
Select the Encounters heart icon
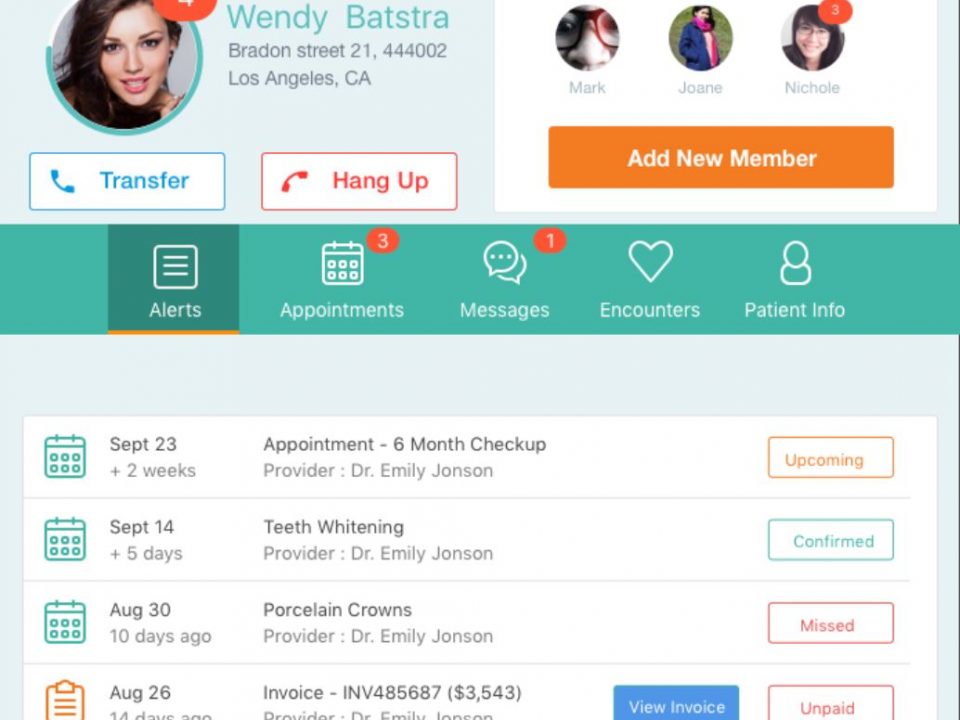click(x=650, y=261)
